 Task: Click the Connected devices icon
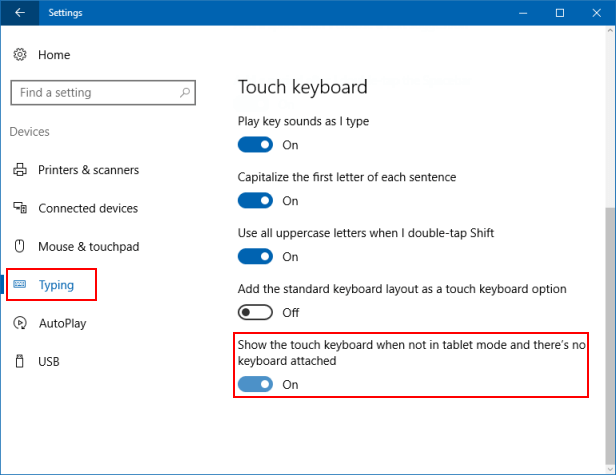pyautogui.click(x=20, y=207)
